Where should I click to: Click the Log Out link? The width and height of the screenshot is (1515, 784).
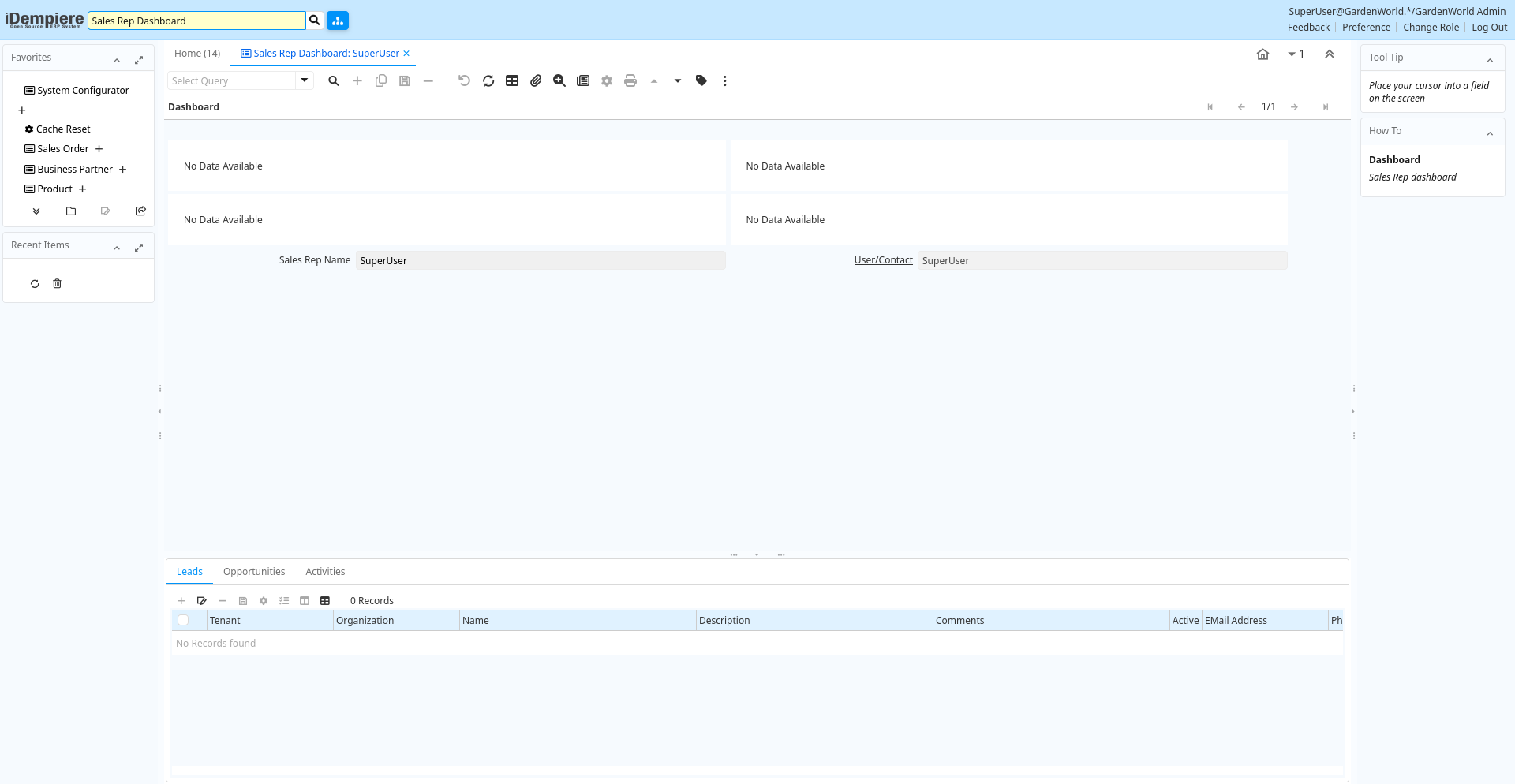click(x=1489, y=28)
